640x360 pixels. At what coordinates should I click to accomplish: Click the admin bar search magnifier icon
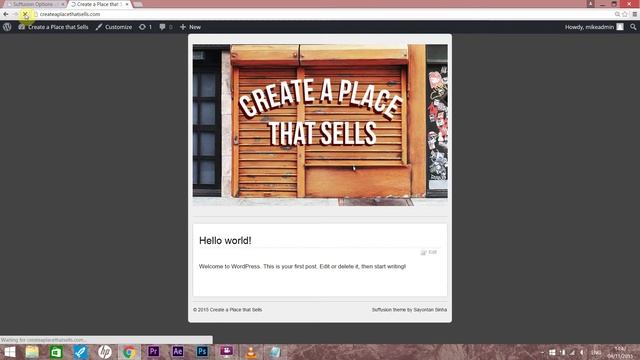click(x=633, y=27)
